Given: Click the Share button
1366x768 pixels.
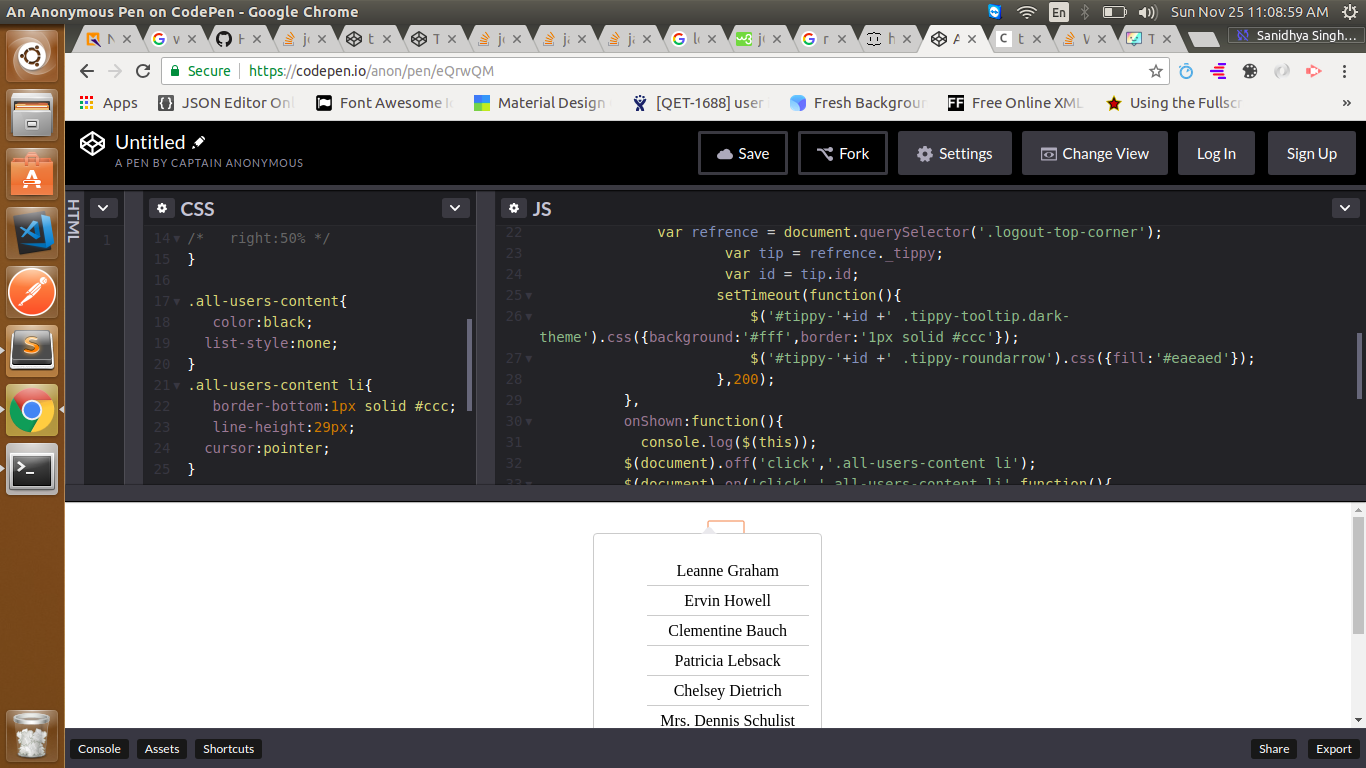Looking at the screenshot, I should (1274, 749).
